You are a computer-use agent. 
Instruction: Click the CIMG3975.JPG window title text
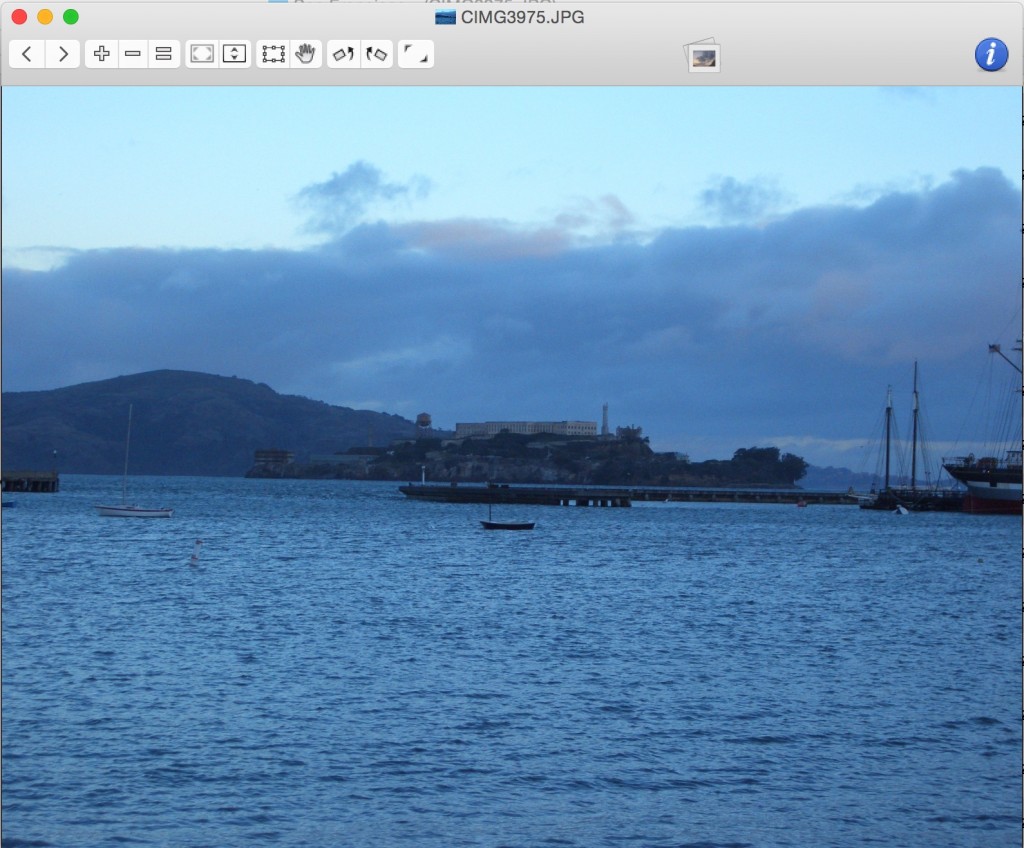522,17
